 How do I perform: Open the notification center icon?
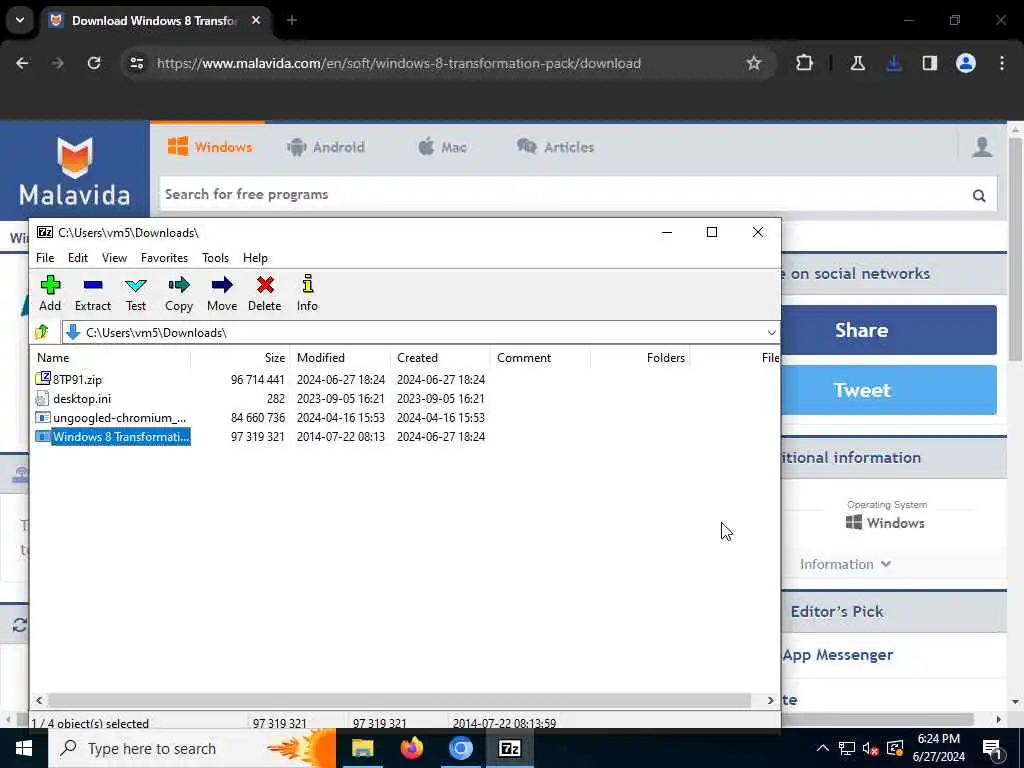tap(993, 748)
